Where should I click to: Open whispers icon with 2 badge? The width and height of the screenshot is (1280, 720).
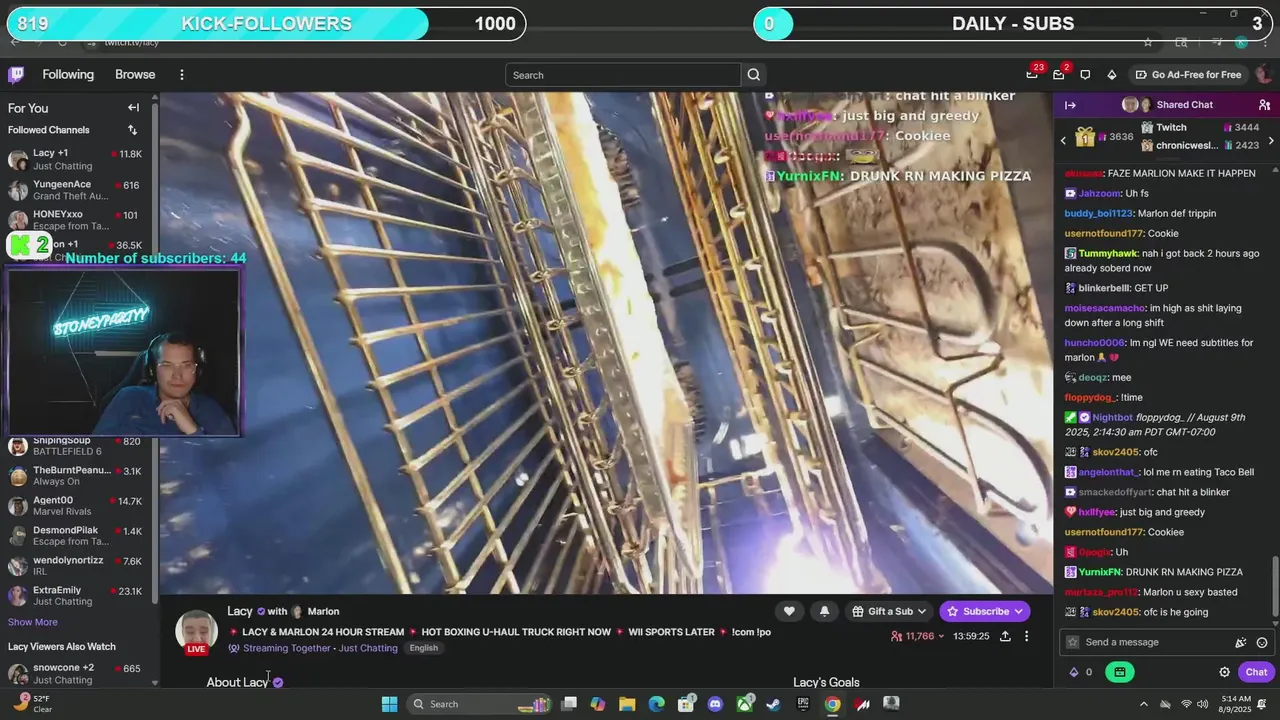tap(1058, 75)
